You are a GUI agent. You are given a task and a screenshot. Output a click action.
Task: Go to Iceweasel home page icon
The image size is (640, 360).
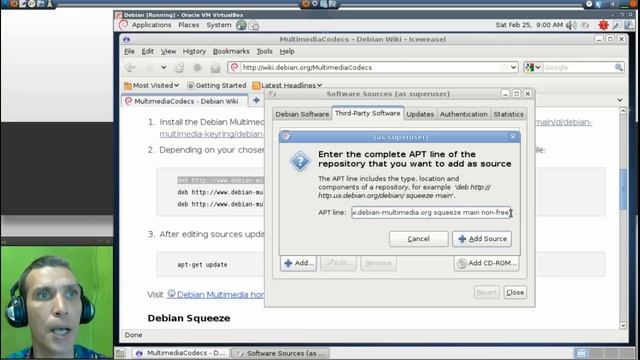(215, 68)
